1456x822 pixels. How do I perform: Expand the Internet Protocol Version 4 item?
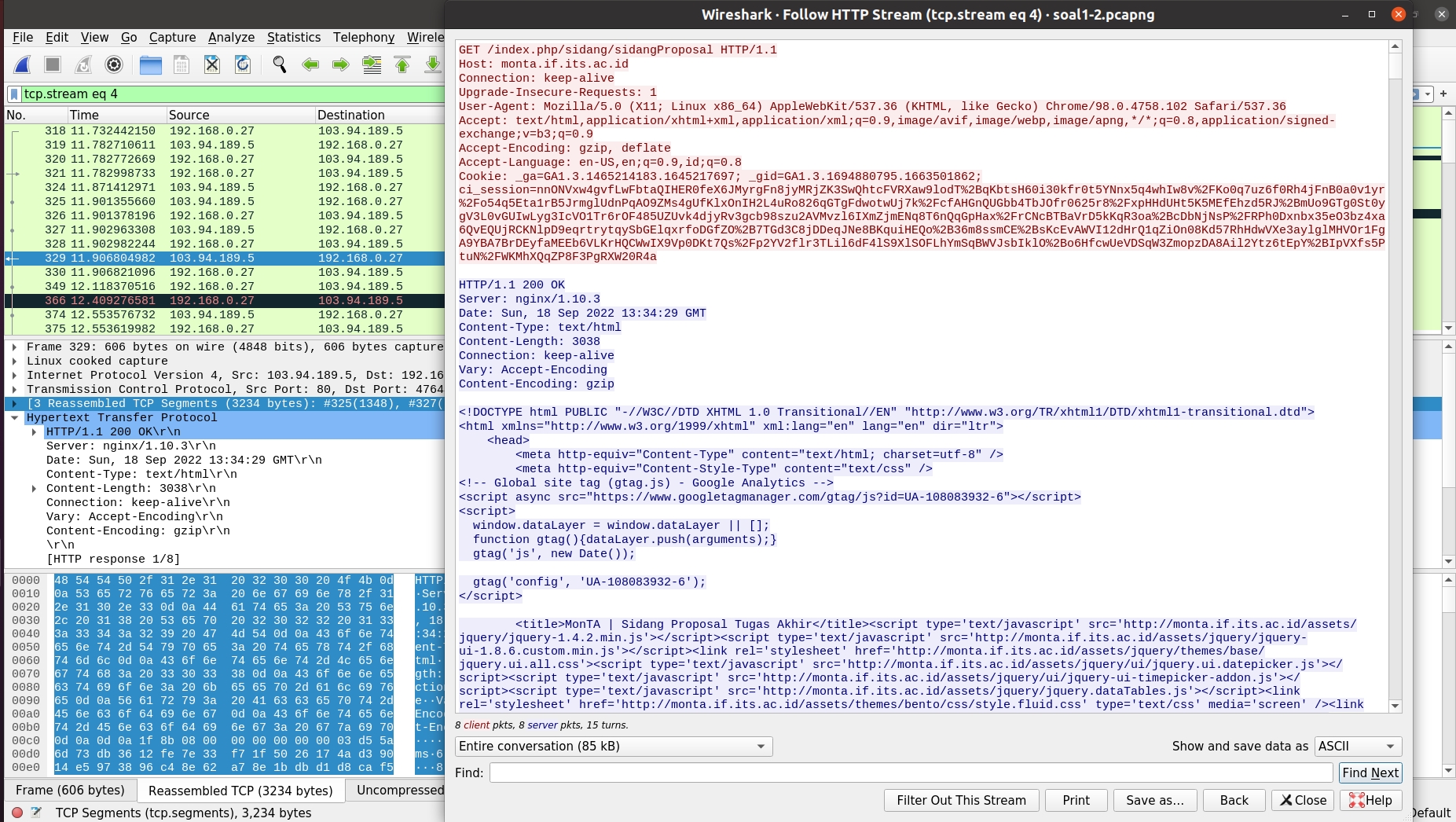click(x=15, y=375)
